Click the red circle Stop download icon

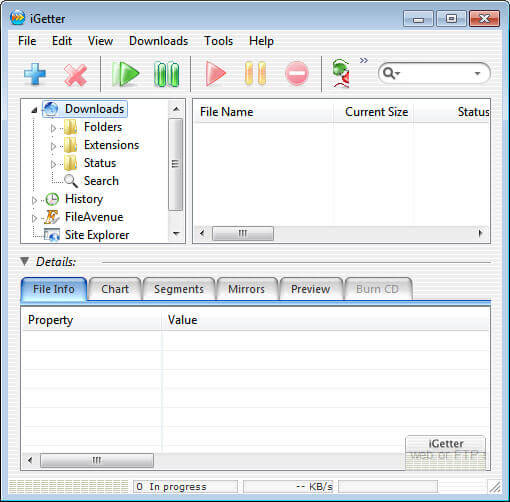(x=297, y=73)
